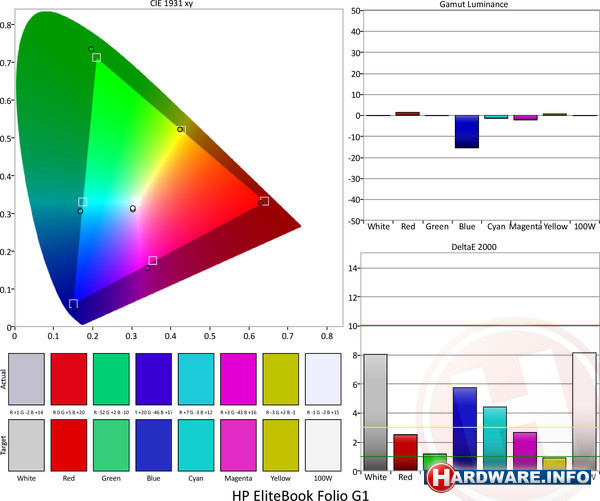600x501 pixels.
Task: Click the 'Cyan' label under Target swatches
Action: point(196,478)
